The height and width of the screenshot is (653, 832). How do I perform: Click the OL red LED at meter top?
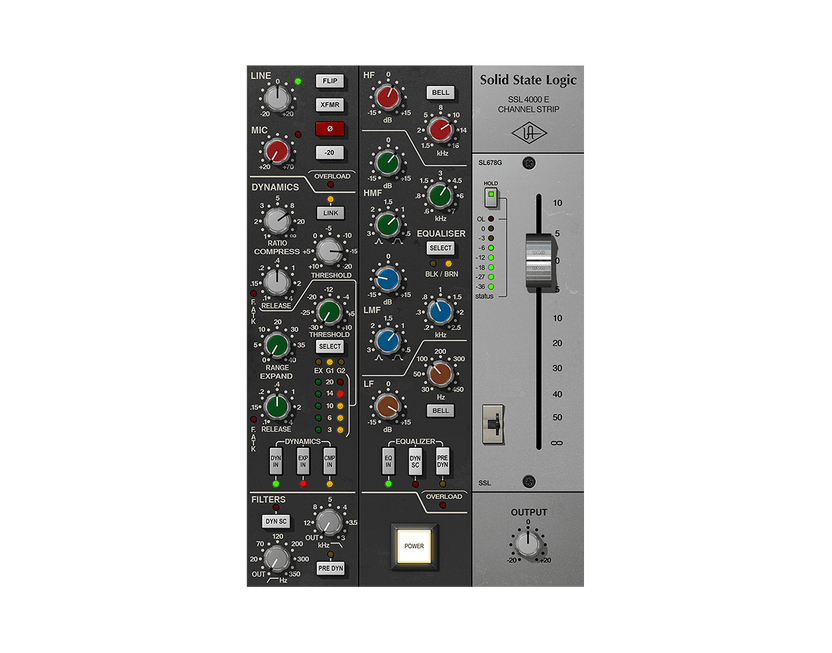pyautogui.click(x=492, y=218)
